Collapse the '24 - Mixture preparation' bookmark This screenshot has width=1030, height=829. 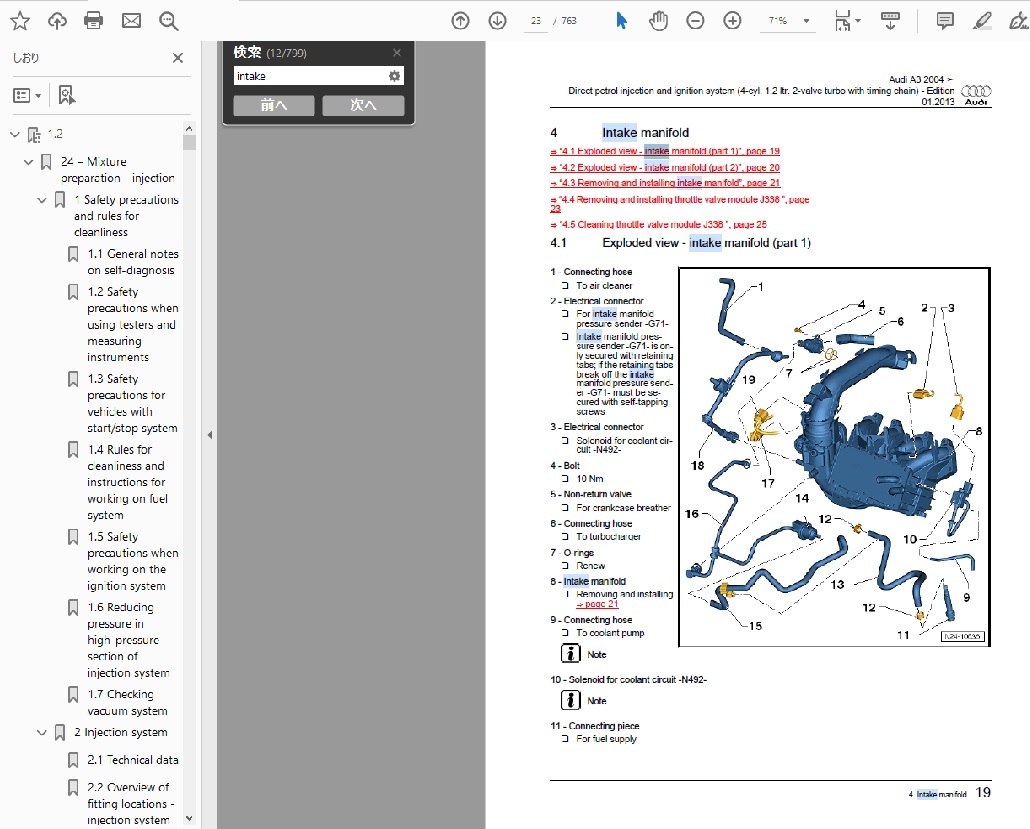[28, 162]
